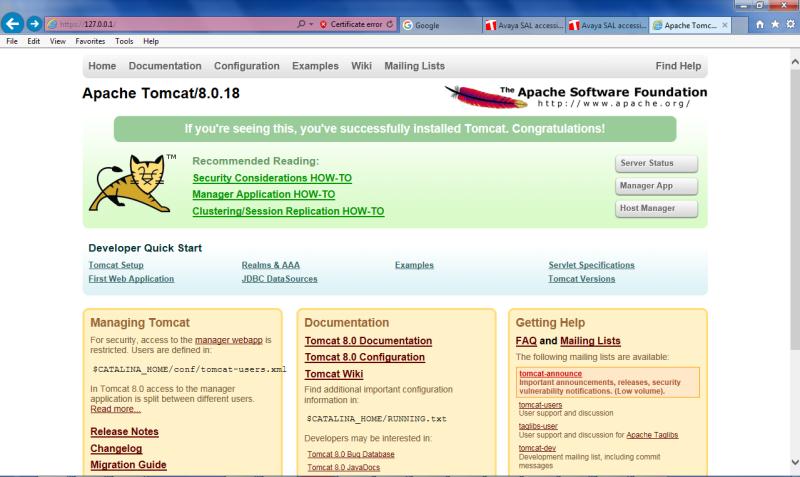This screenshot has height=477, width=800.
Task: Open Tomcat 8.0 Bug Database link
Action: pyautogui.click(x=351, y=454)
